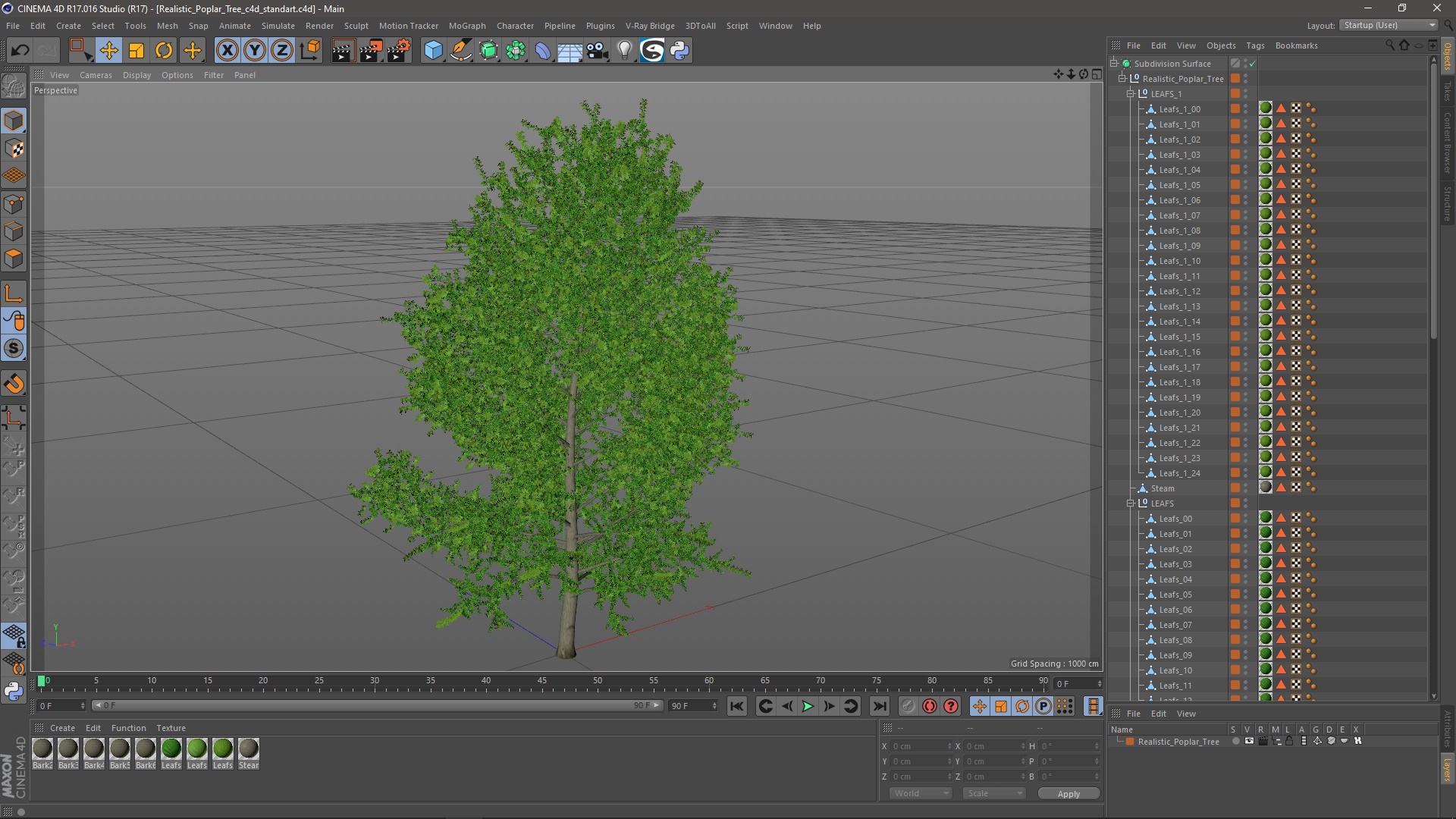
Task: Click Play Forwards button
Action: [808, 707]
